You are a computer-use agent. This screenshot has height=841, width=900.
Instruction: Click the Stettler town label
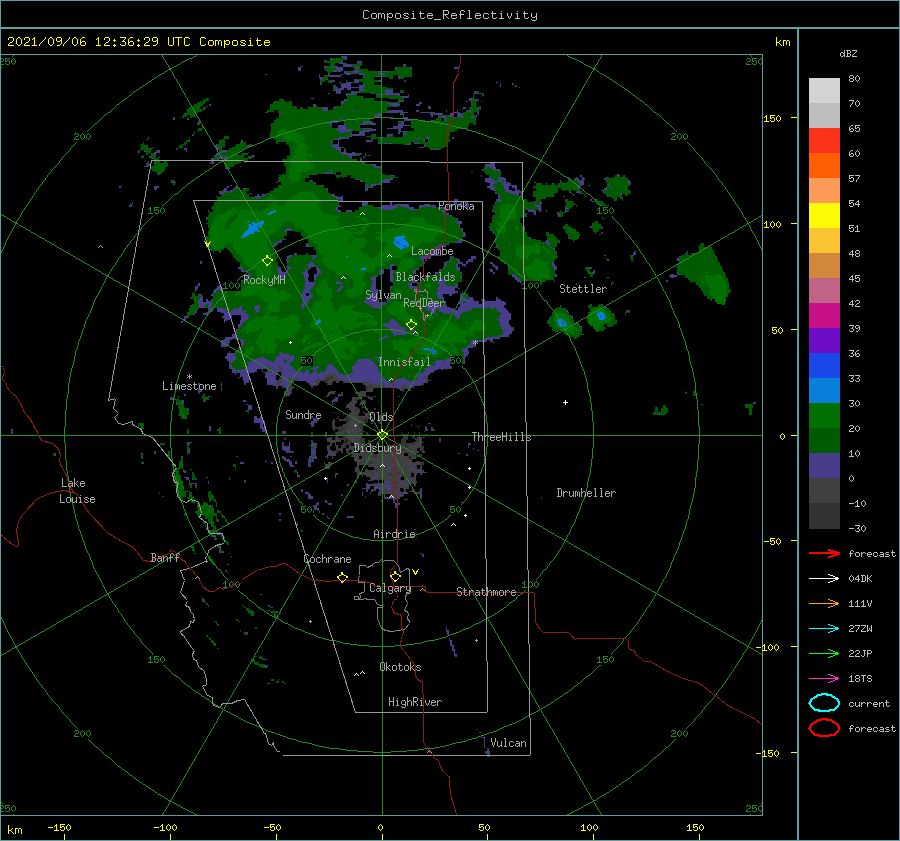pos(583,289)
